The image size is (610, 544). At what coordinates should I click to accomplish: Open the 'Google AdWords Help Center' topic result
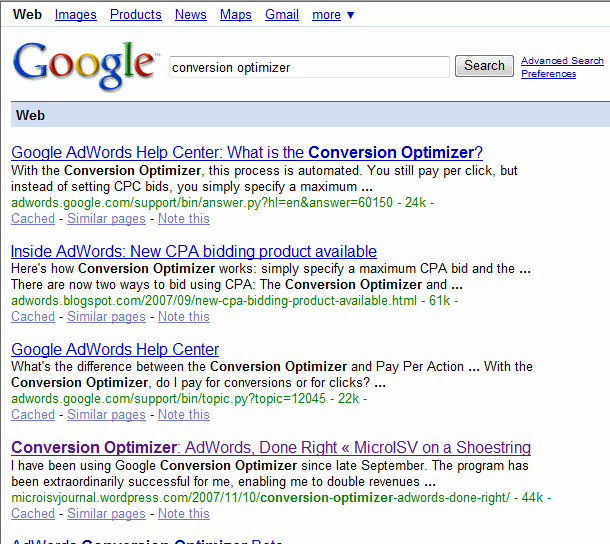pos(115,349)
